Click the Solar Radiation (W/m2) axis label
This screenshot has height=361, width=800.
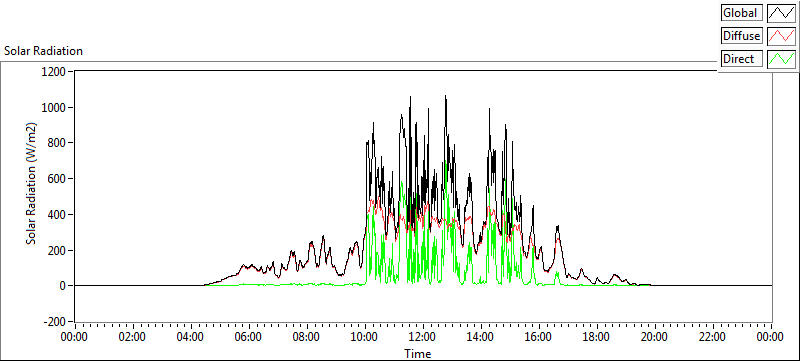[x=32, y=183]
